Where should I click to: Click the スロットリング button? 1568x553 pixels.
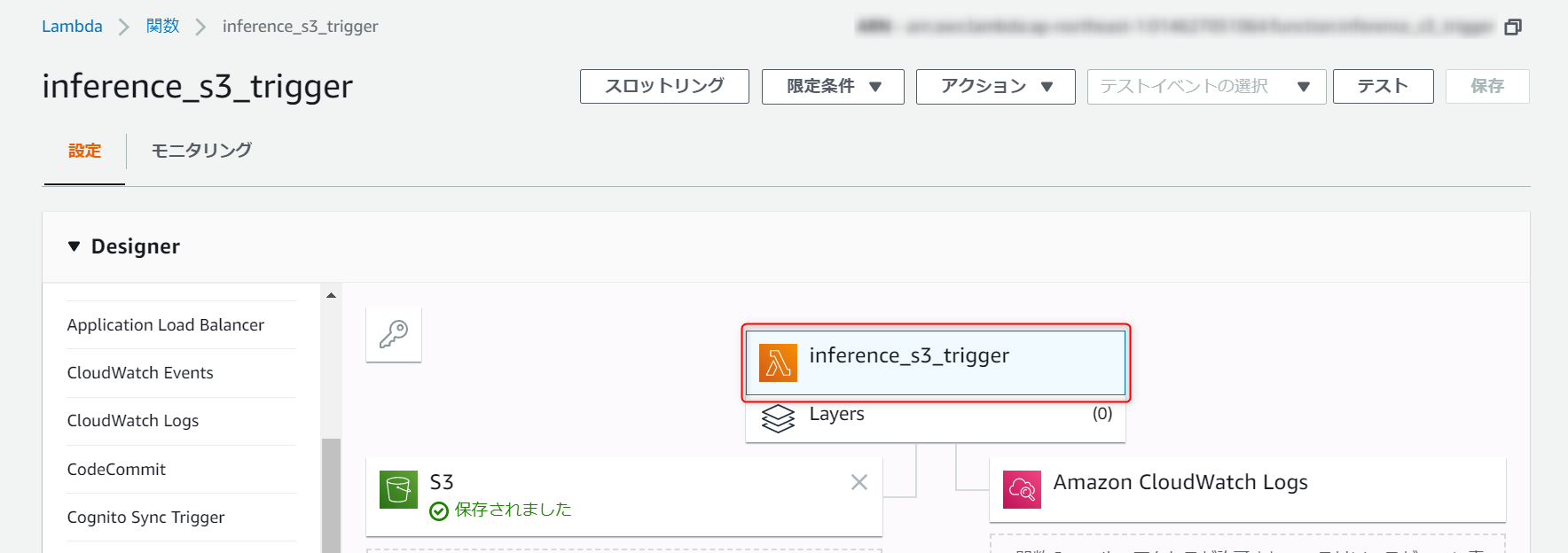click(664, 87)
